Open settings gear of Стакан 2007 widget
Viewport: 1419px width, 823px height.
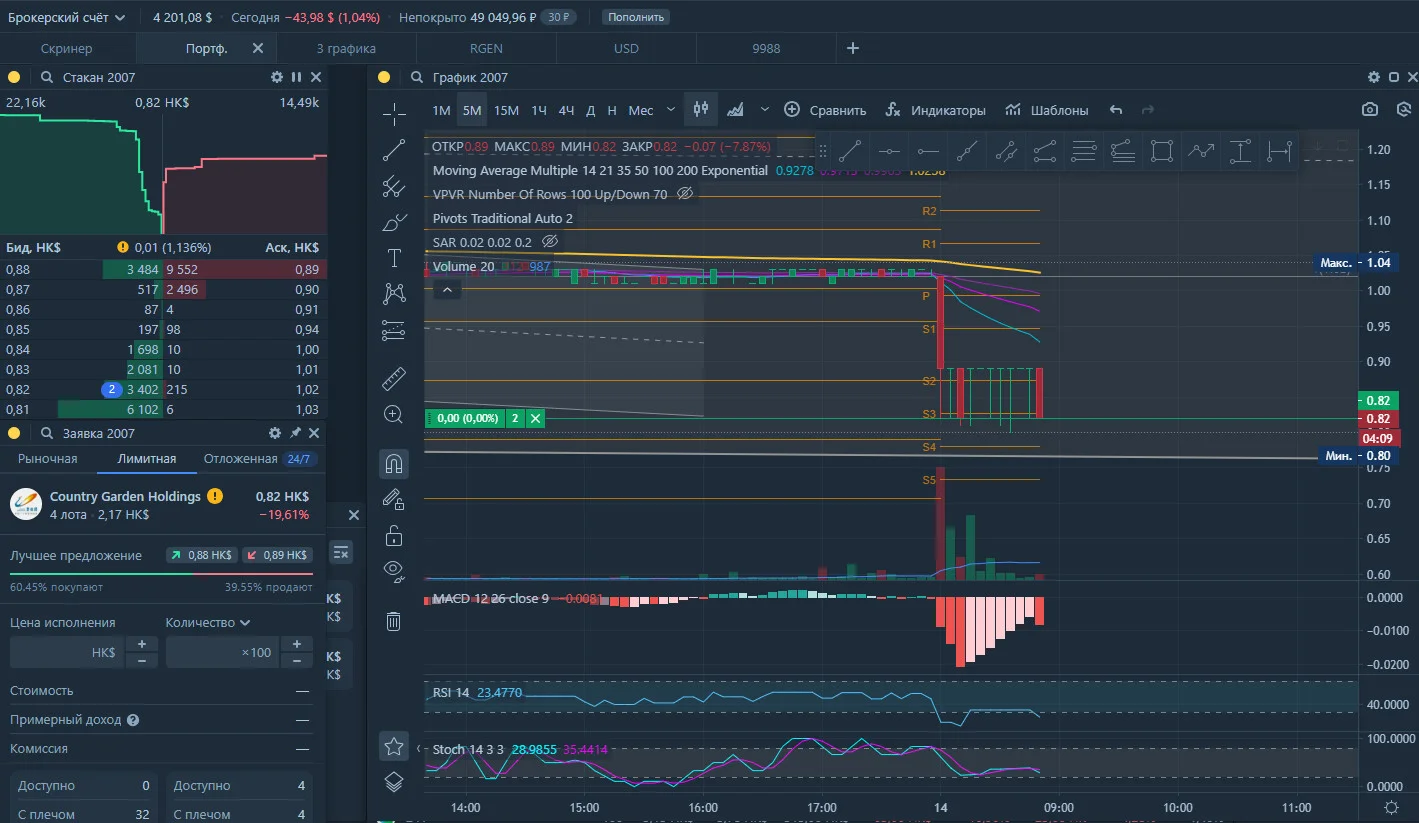click(x=277, y=77)
